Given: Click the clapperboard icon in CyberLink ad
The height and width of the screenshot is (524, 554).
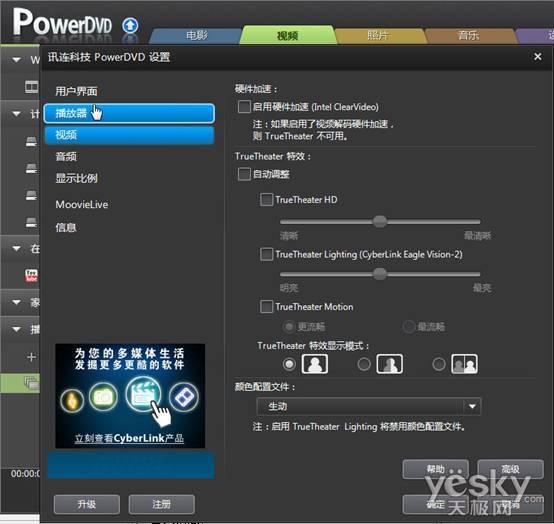Looking at the screenshot, I should tap(143, 394).
